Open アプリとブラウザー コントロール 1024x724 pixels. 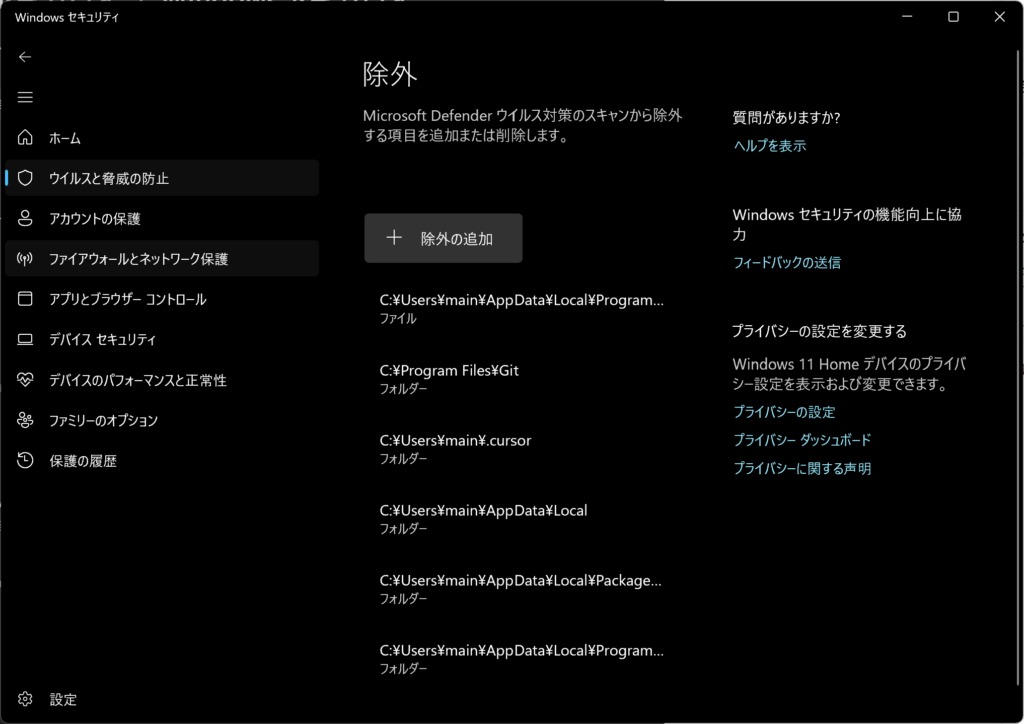(x=162, y=299)
